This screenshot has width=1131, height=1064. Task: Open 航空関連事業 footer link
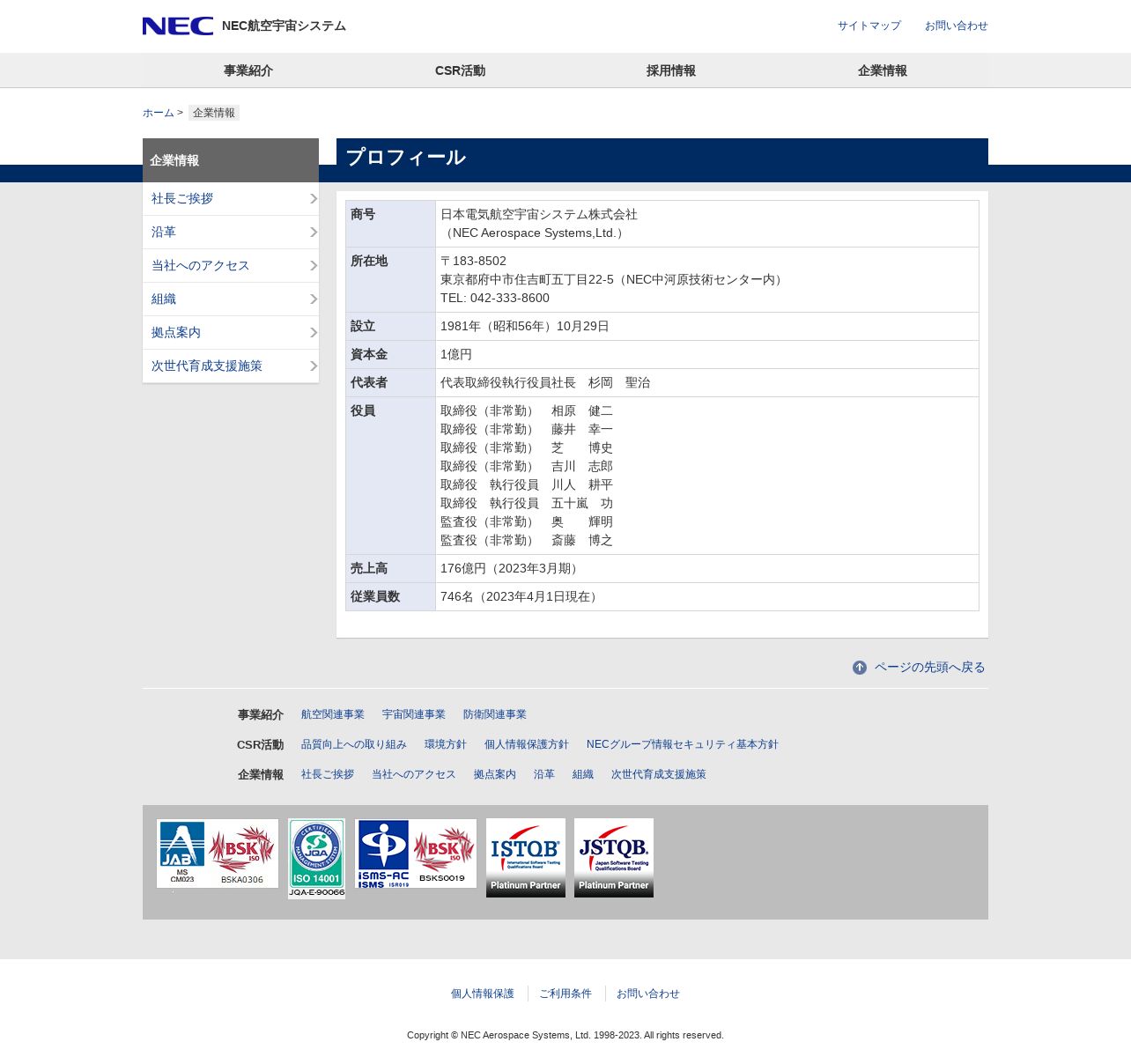coord(333,714)
